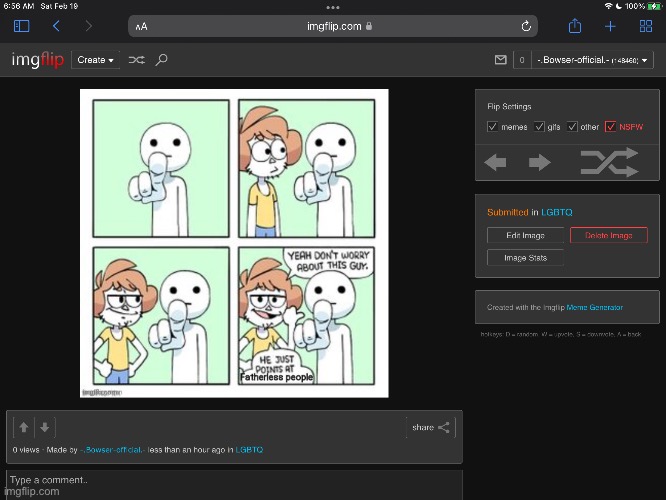Open imgflip search magnifier
The height and width of the screenshot is (500, 666).
coord(161,60)
